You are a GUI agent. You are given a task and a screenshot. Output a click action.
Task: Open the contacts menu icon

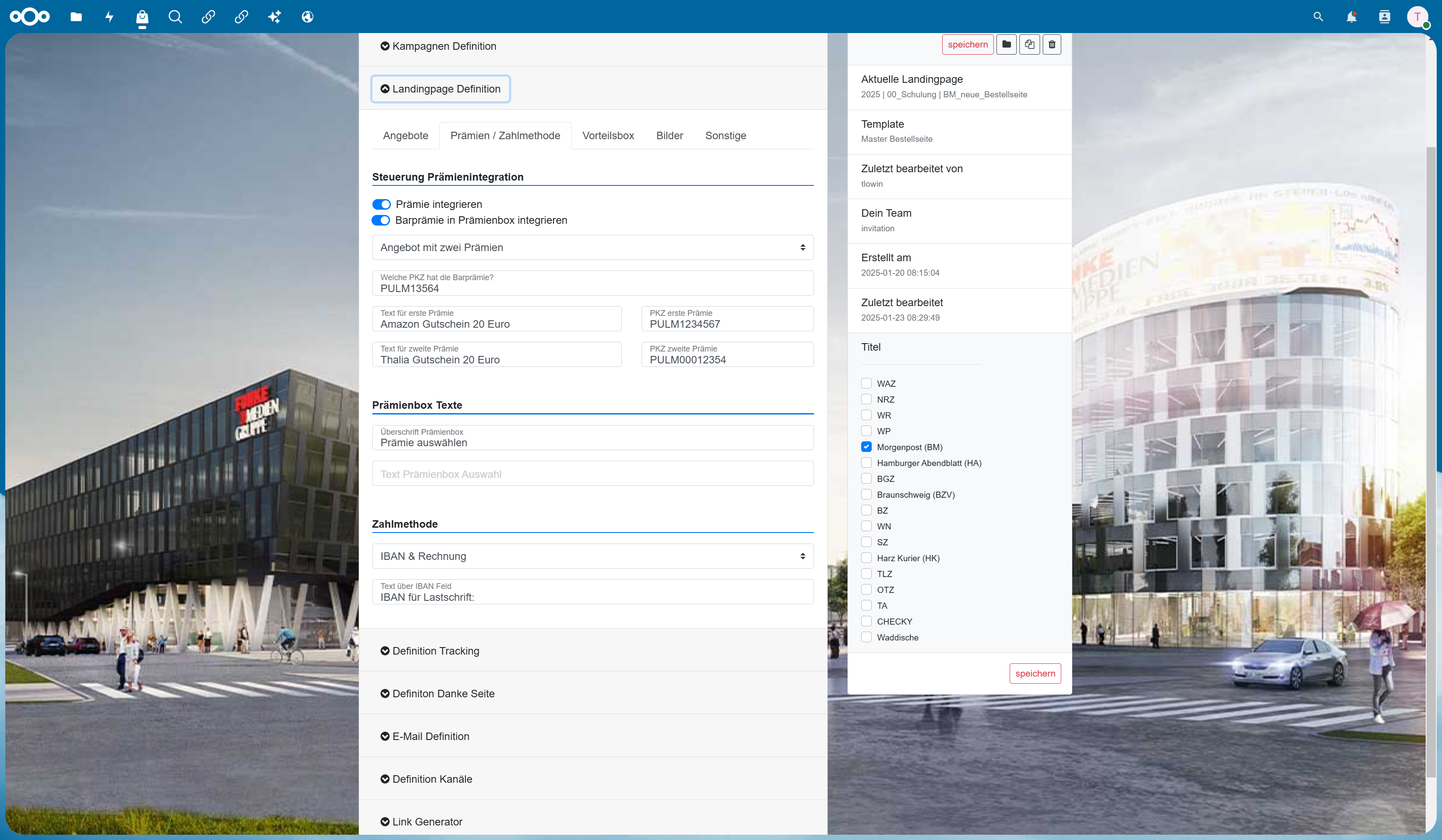[x=1384, y=17]
